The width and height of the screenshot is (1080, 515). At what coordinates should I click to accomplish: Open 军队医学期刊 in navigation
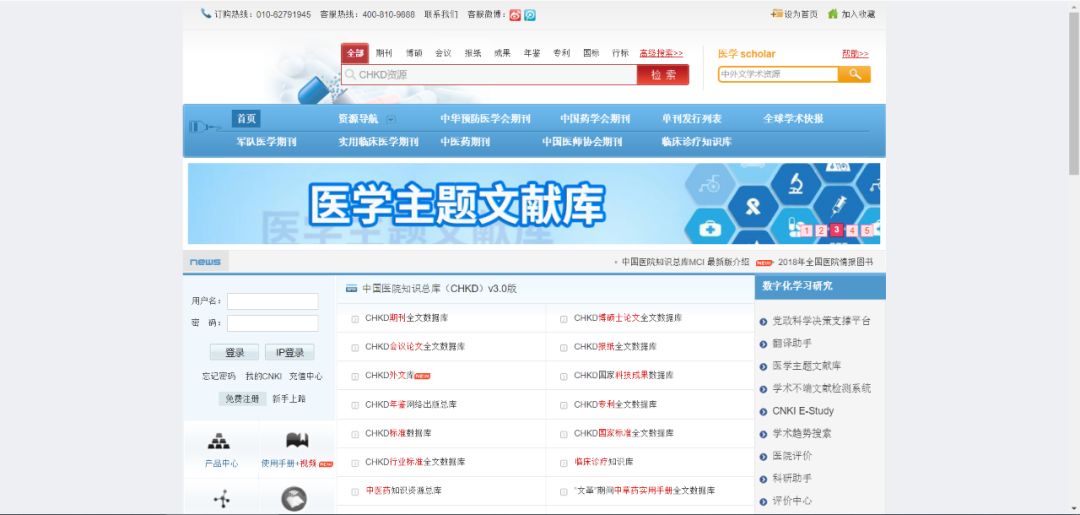tap(267, 142)
